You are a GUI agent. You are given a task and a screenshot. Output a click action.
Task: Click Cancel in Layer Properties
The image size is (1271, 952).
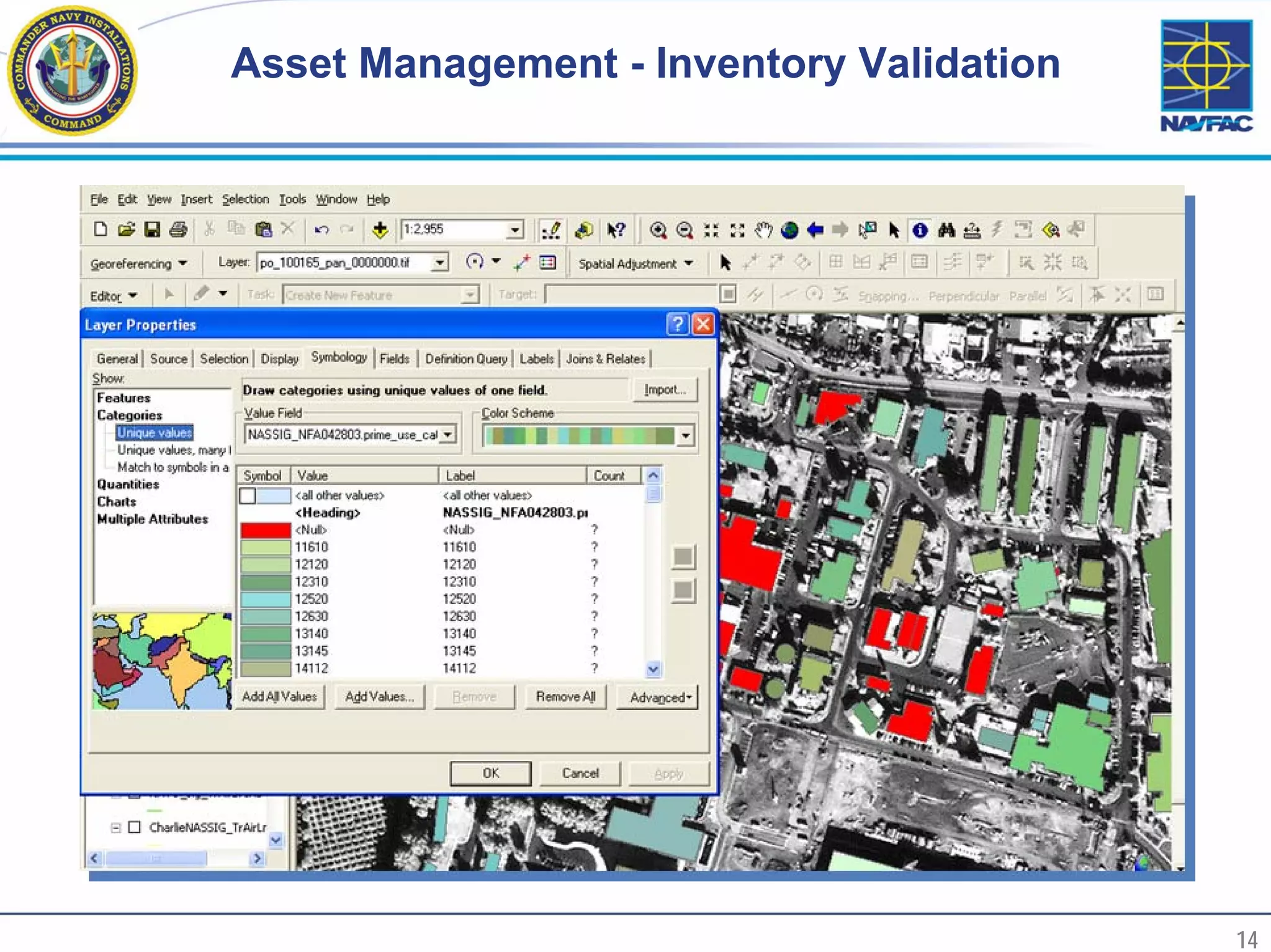pos(580,773)
